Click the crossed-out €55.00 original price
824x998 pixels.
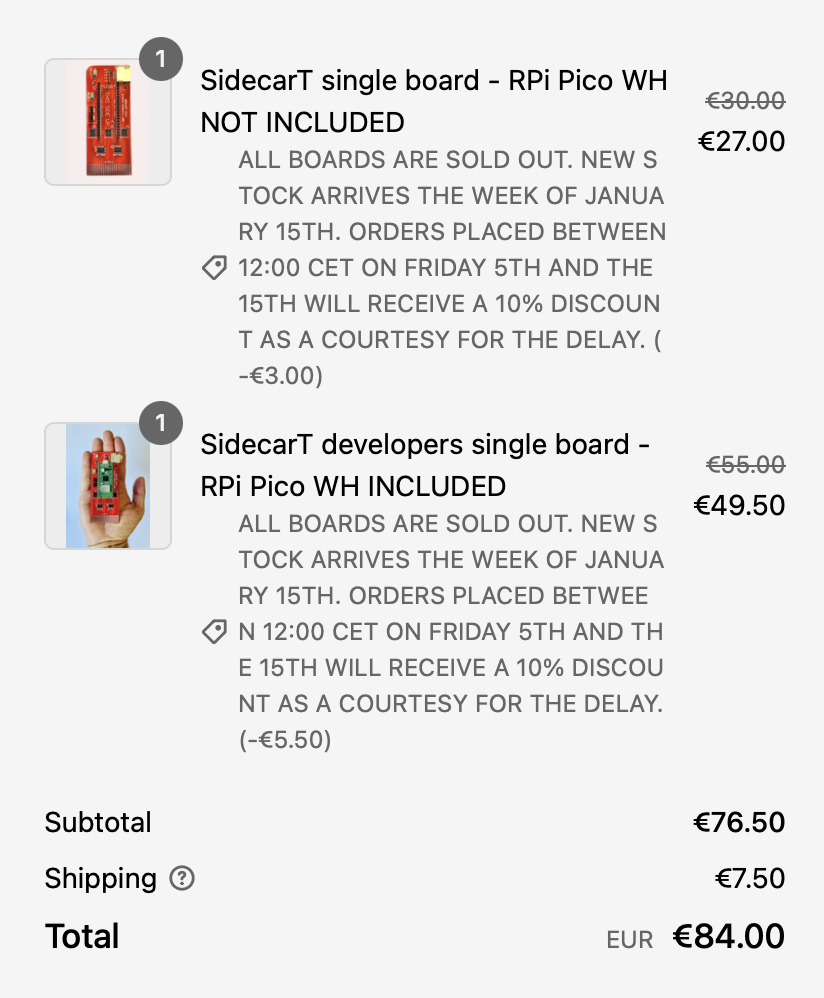coord(745,465)
